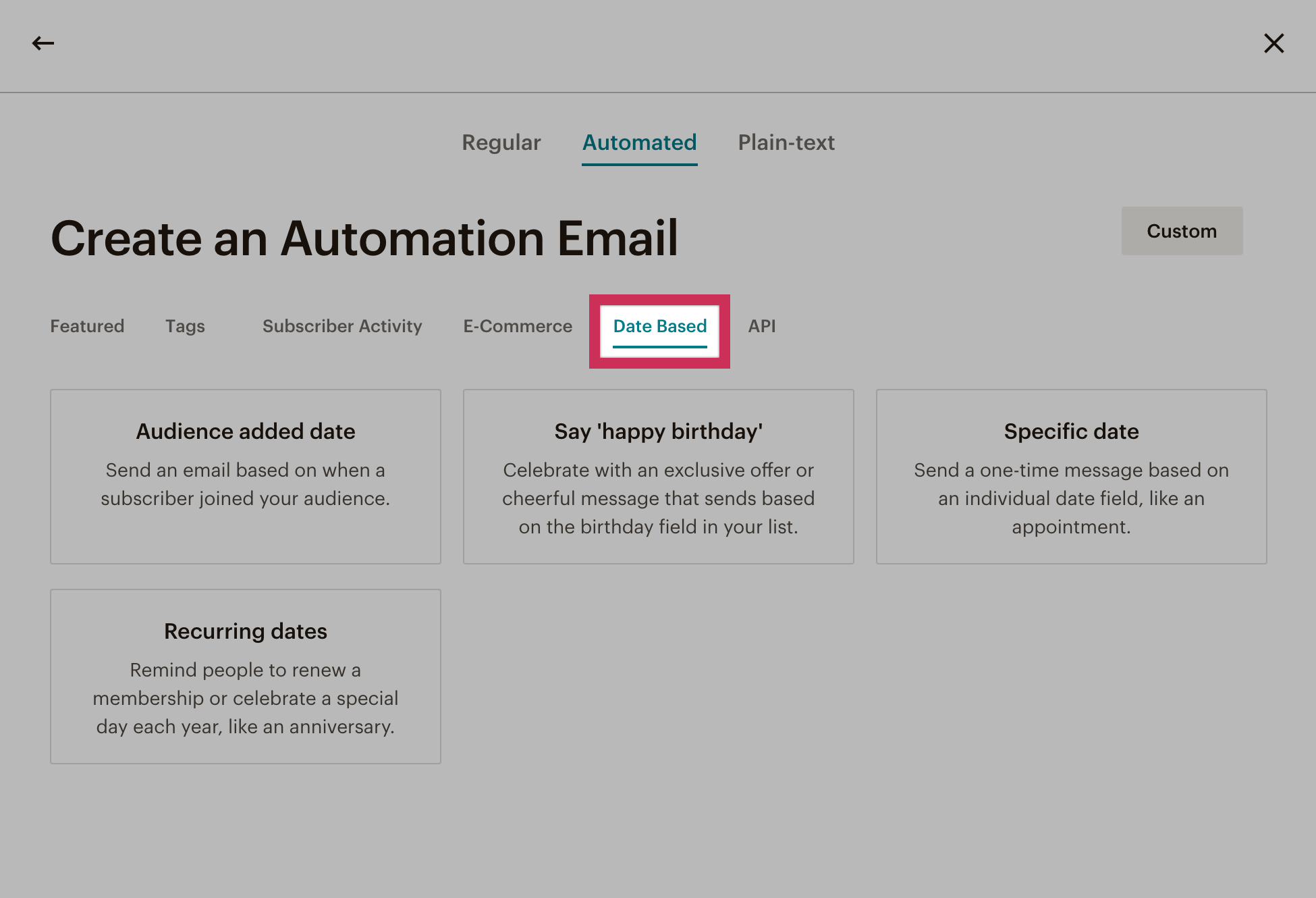Click the back arrow icon
Image resolution: width=1316 pixels, height=898 pixels.
43,44
